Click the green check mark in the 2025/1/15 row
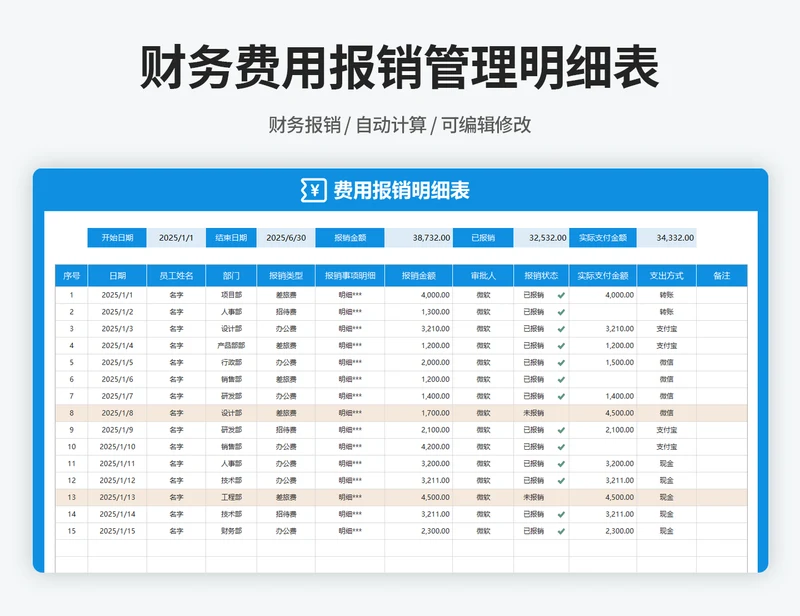Image resolution: width=800 pixels, height=616 pixels. point(561,531)
